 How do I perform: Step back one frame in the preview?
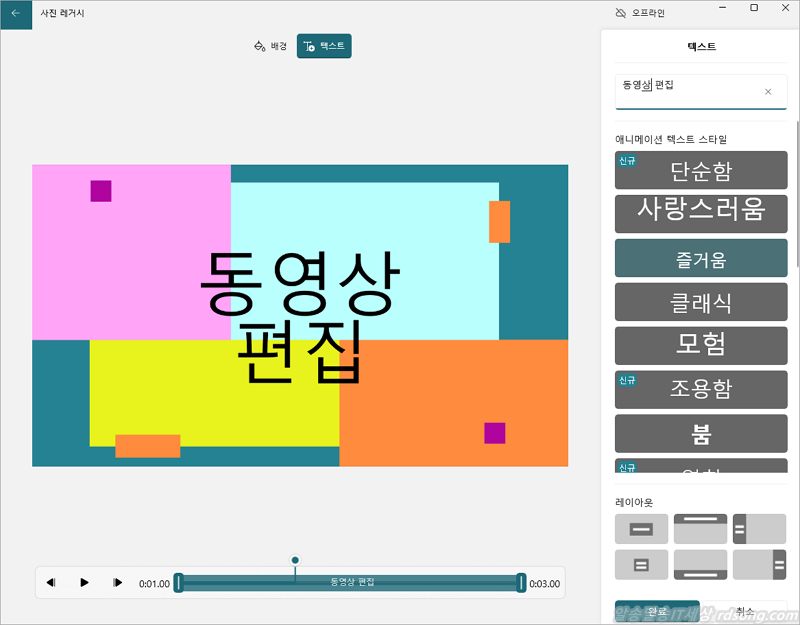click(x=51, y=583)
